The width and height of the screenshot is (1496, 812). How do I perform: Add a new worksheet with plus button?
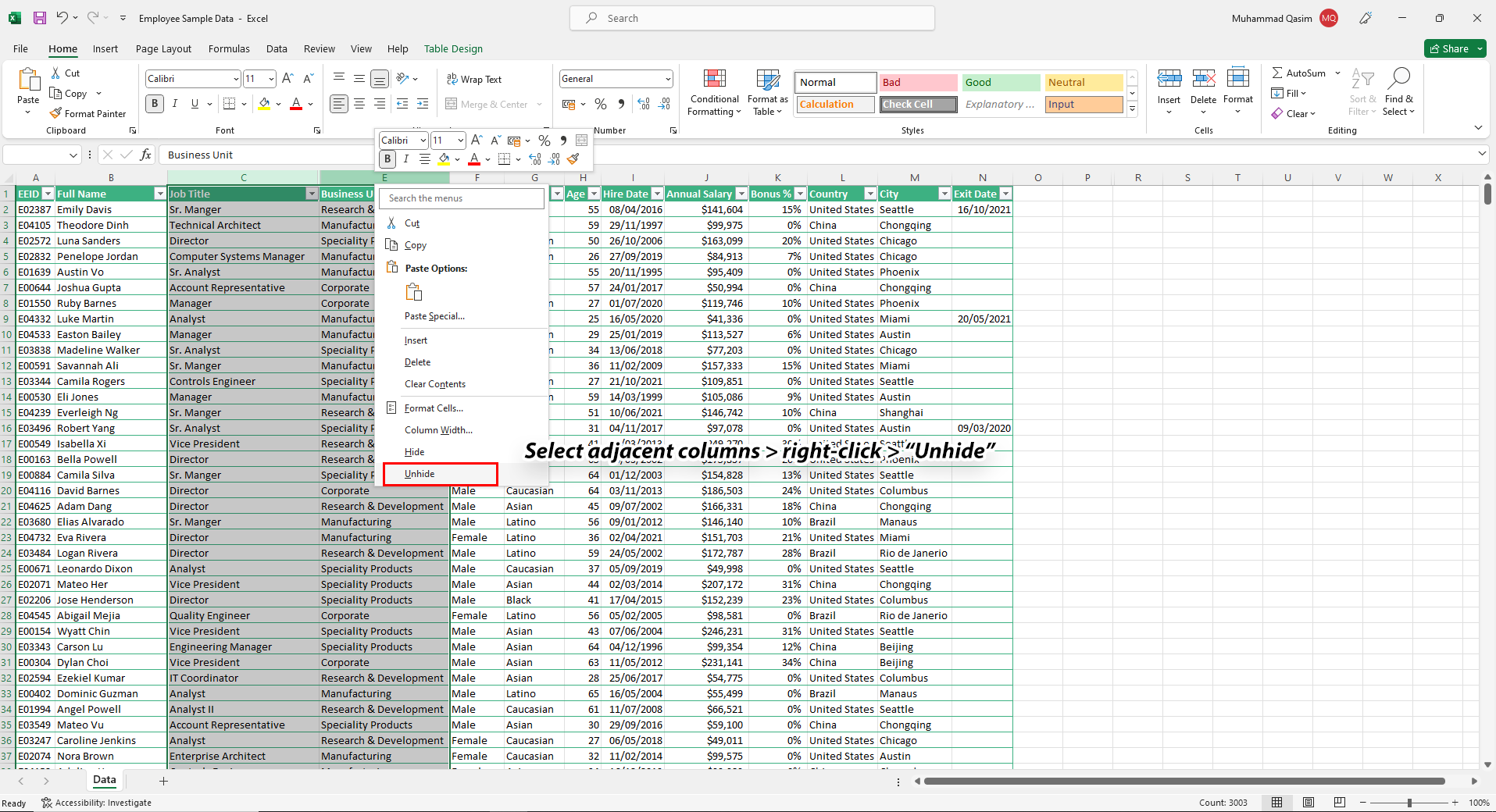pos(163,781)
